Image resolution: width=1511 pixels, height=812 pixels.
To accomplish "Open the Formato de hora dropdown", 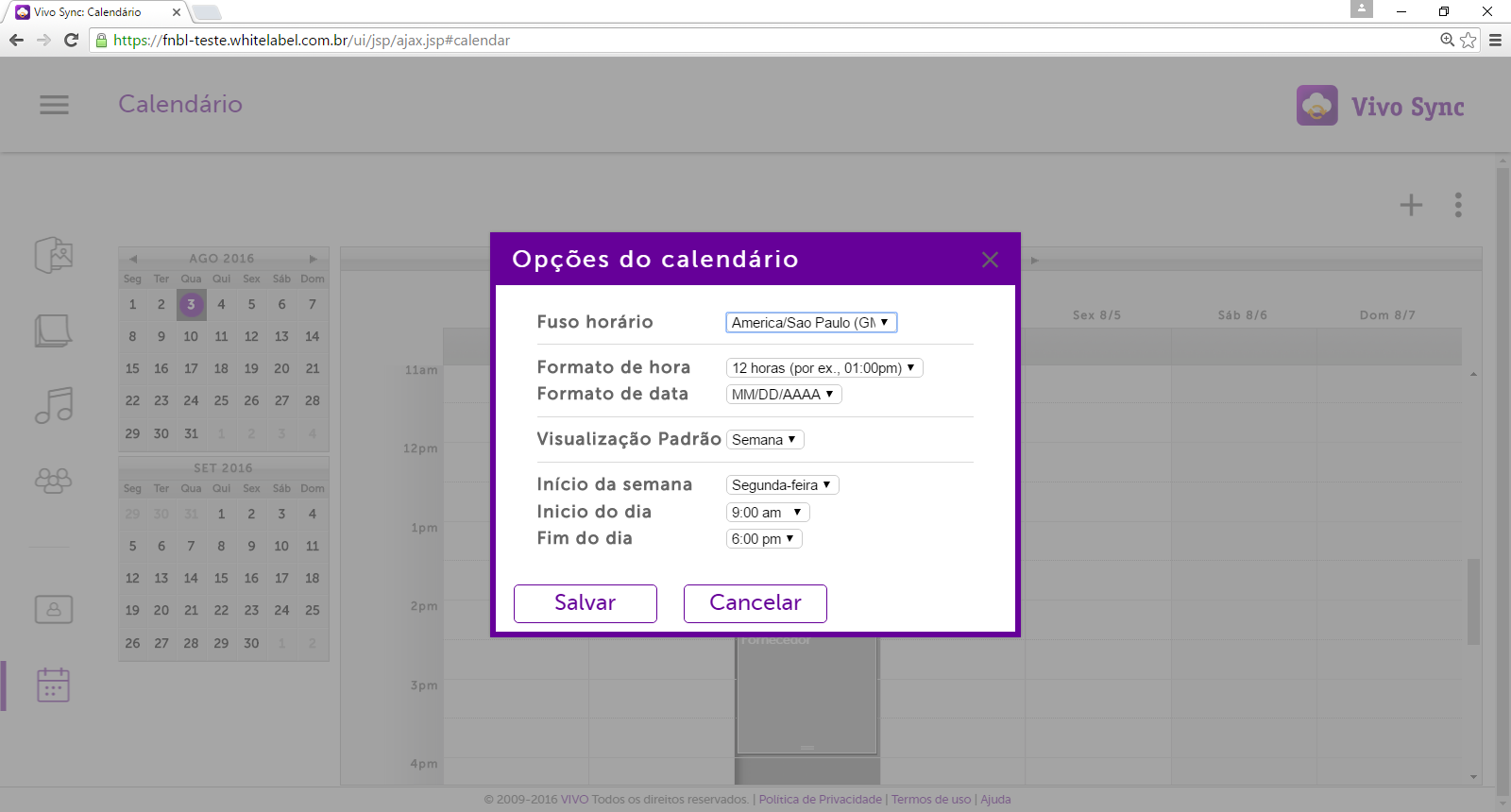I will [824, 368].
